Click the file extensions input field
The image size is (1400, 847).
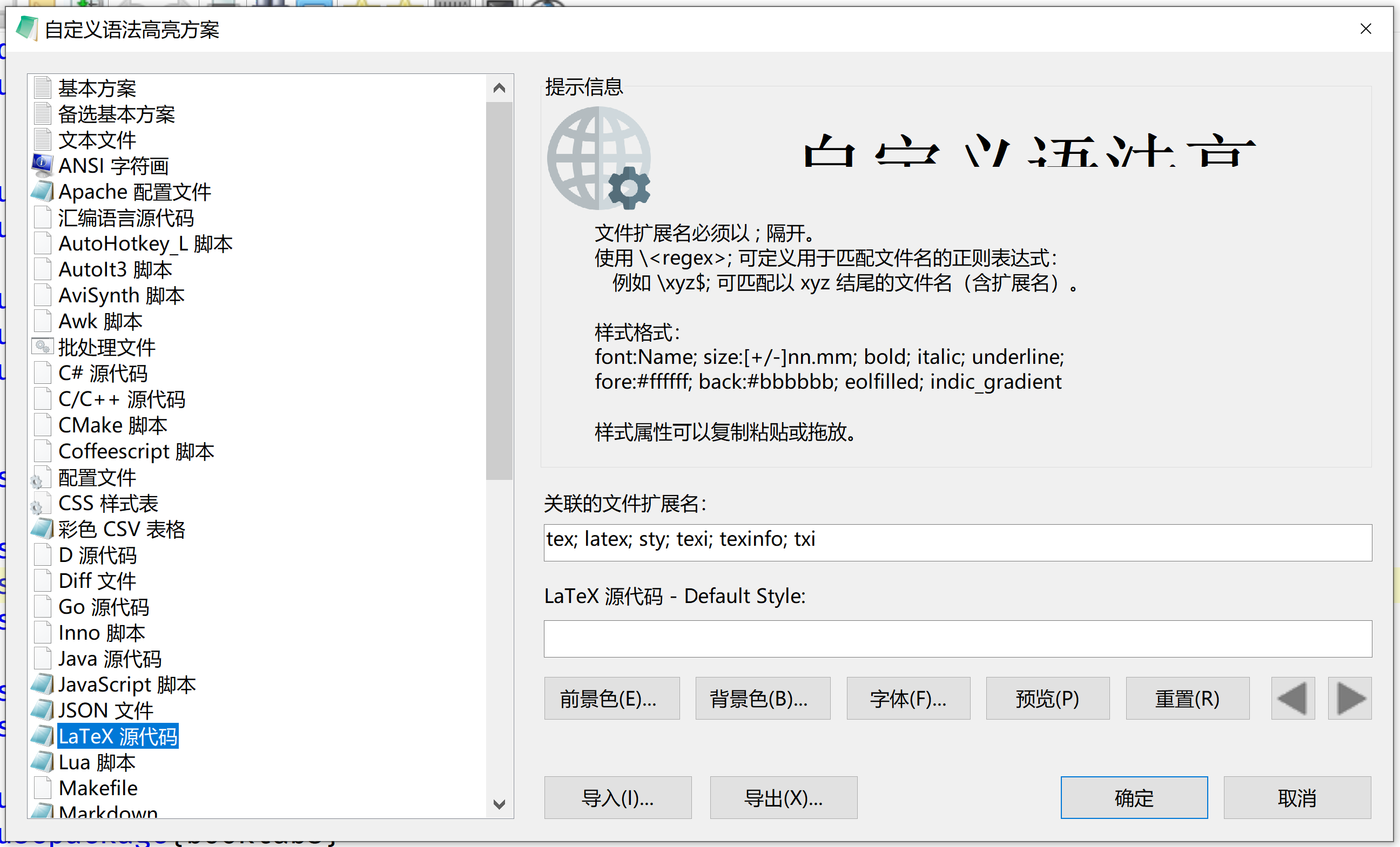pos(958,542)
